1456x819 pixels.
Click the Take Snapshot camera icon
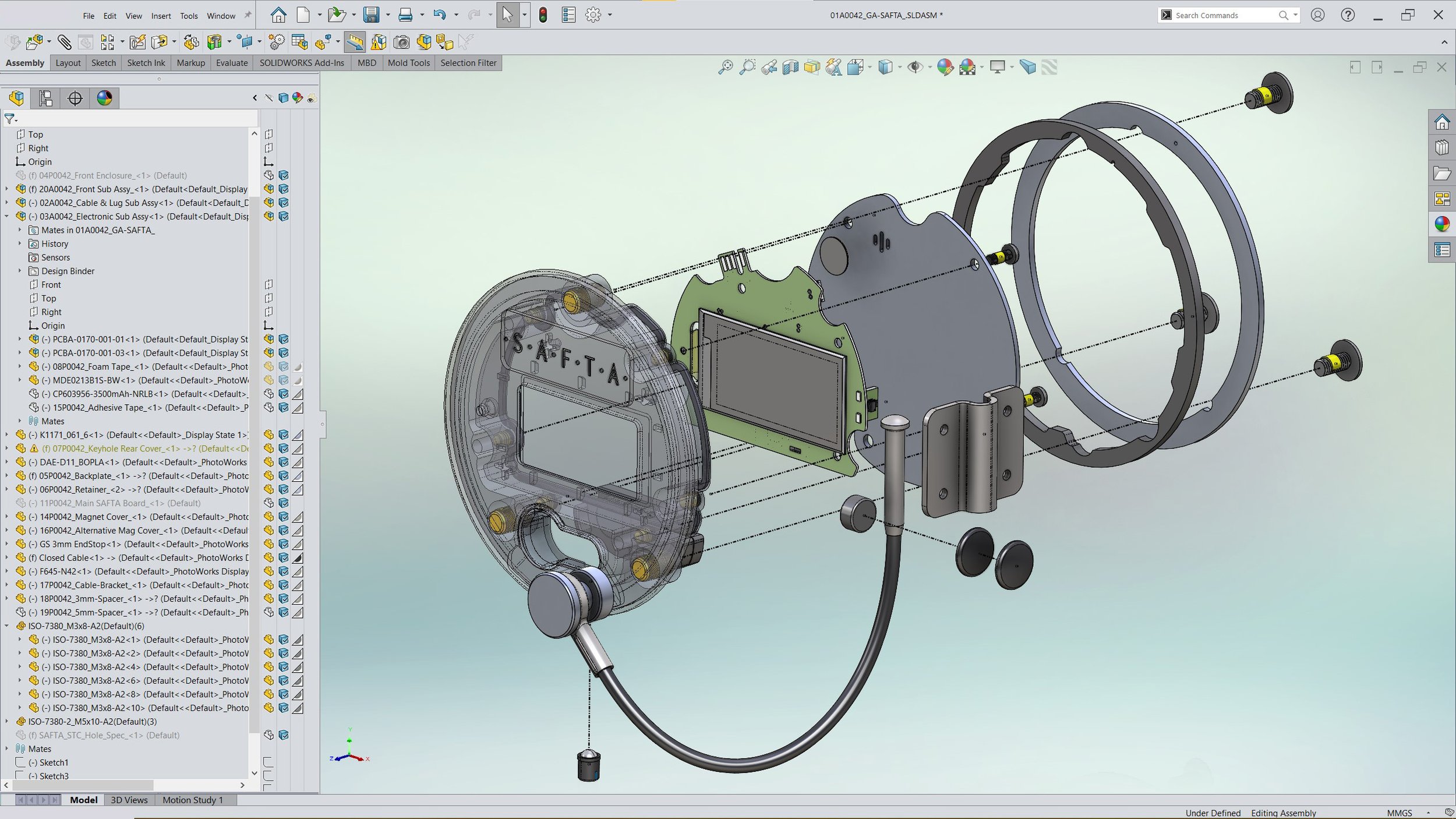pyautogui.click(x=401, y=42)
